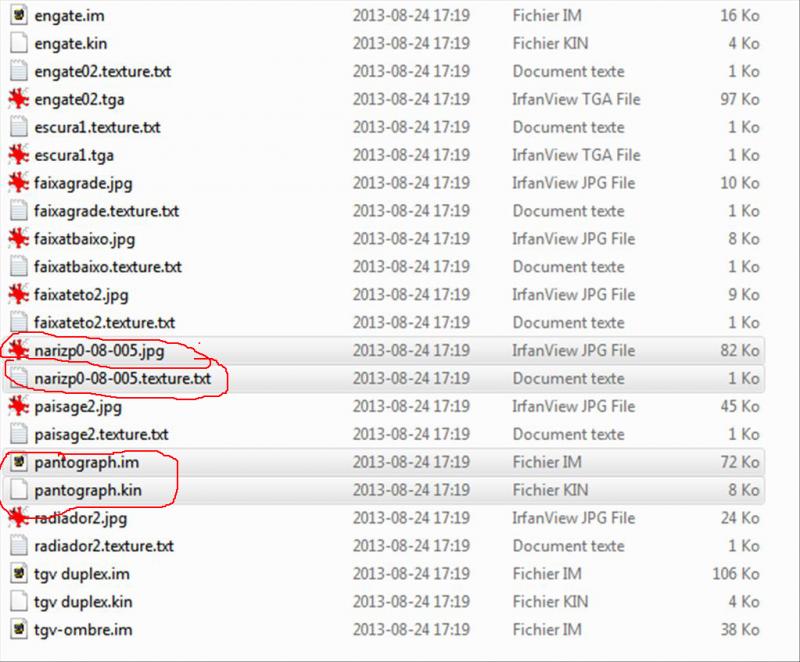800x662 pixels.
Task: Click the 24 Ko size of radiador2.jpg
Action: pos(740,518)
